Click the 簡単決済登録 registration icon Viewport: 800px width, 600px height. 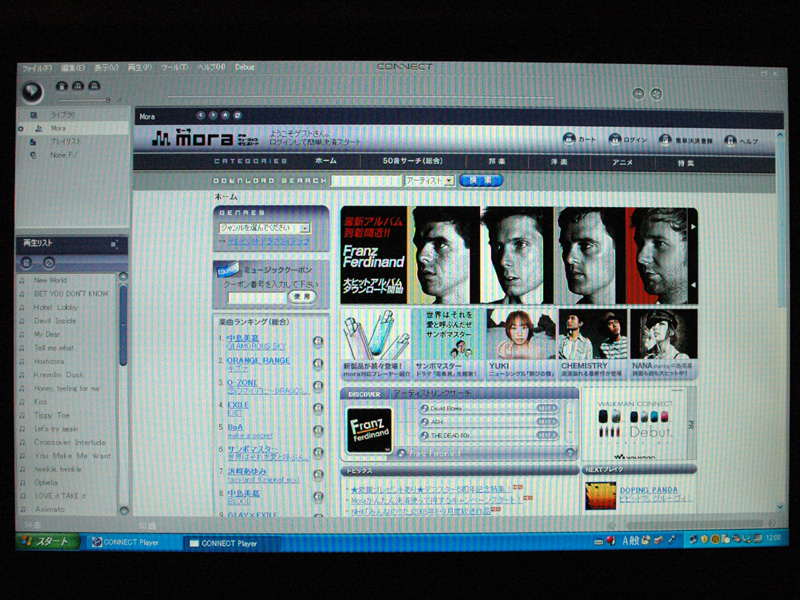click(x=665, y=140)
